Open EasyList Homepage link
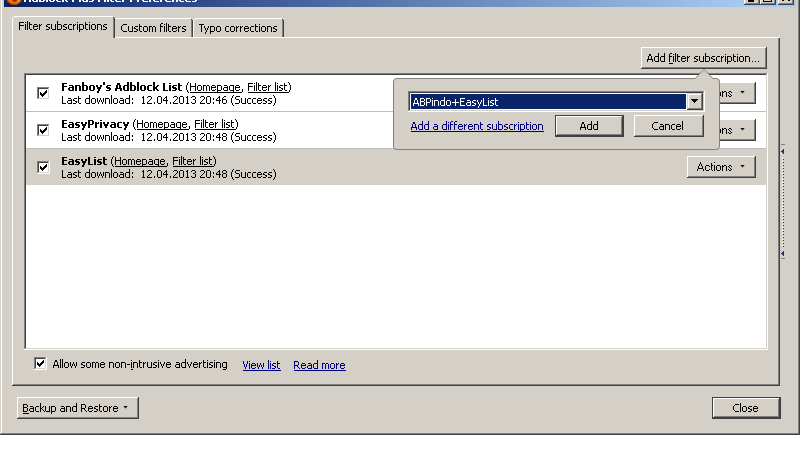Image resolution: width=800 pixels, height=450 pixels. [x=140, y=161]
